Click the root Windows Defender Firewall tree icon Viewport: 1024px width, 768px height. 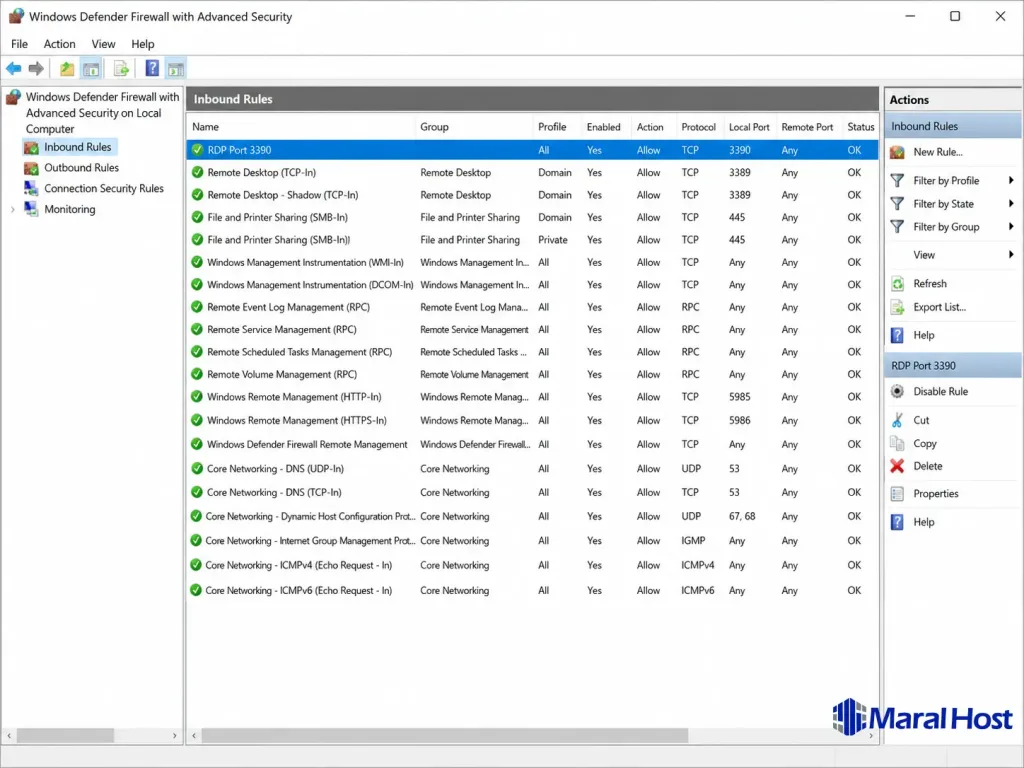click(14, 97)
